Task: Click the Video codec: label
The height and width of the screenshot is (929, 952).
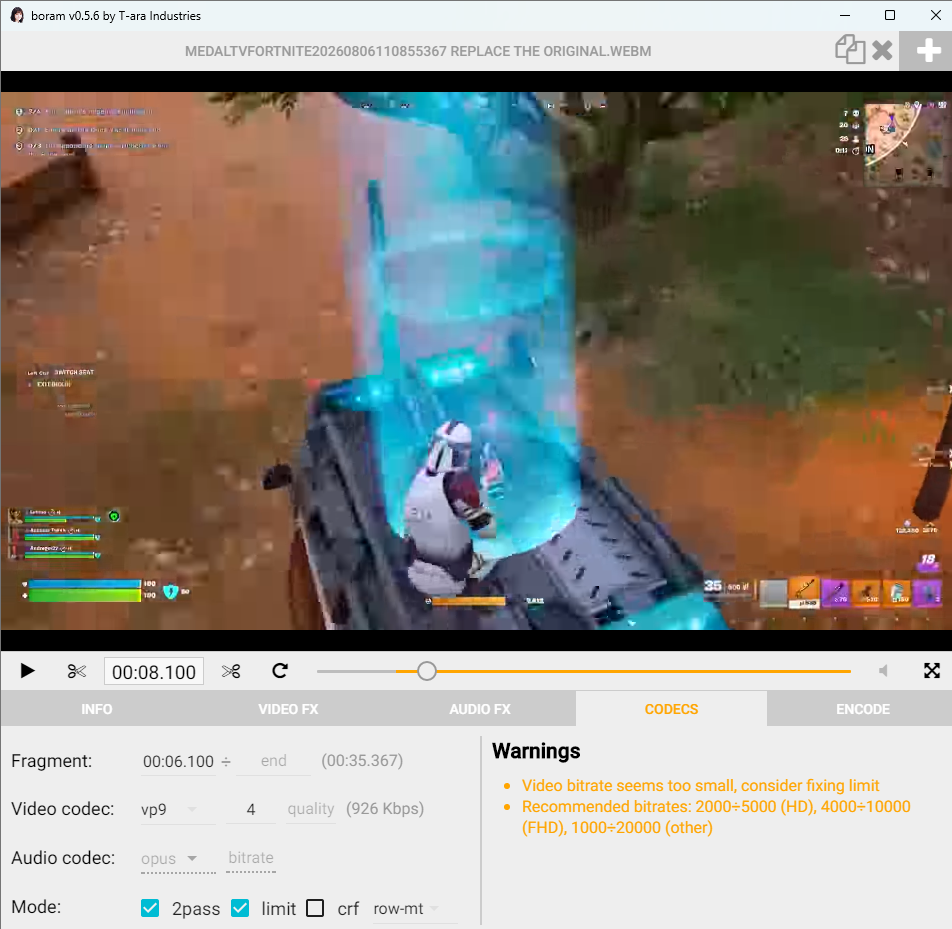Action: (63, 809)
